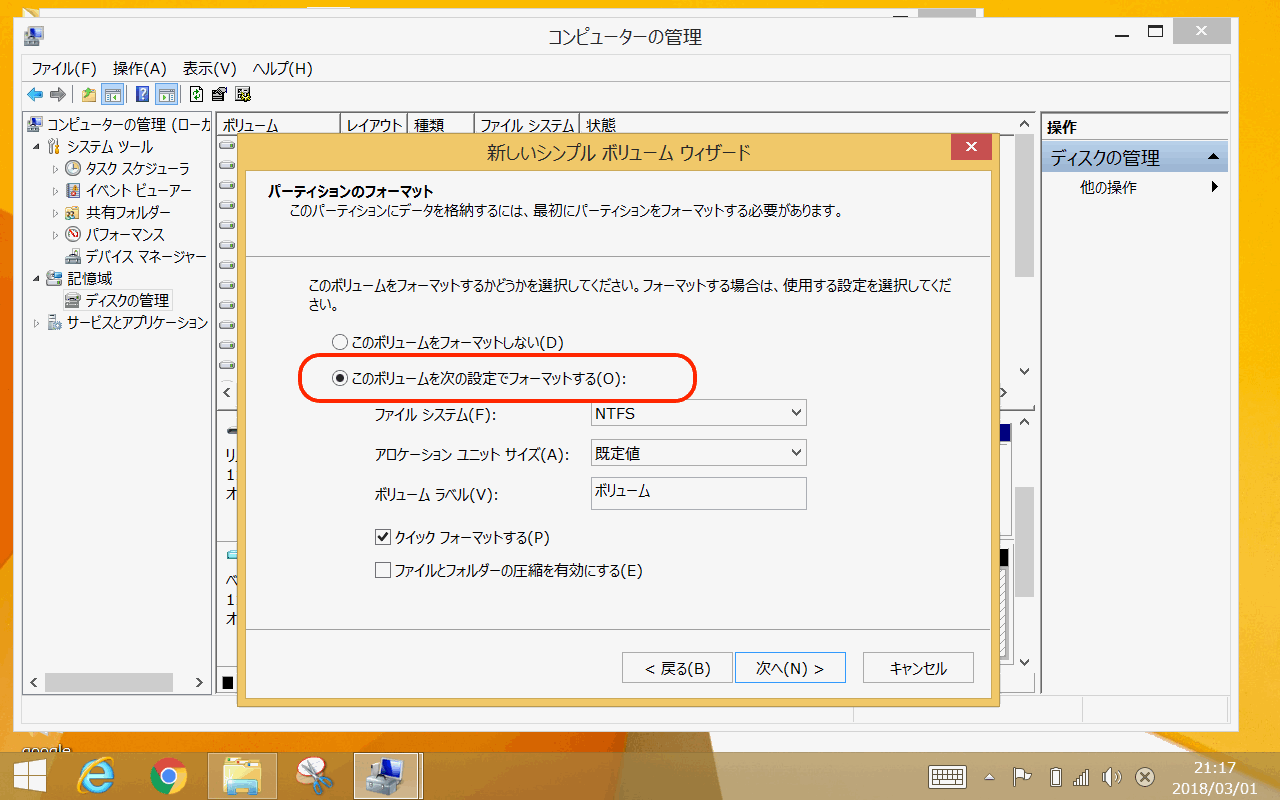Open the ファイル システム NTFS dropdown
This screenshot has height=800, width=1280.
point(698,413)
